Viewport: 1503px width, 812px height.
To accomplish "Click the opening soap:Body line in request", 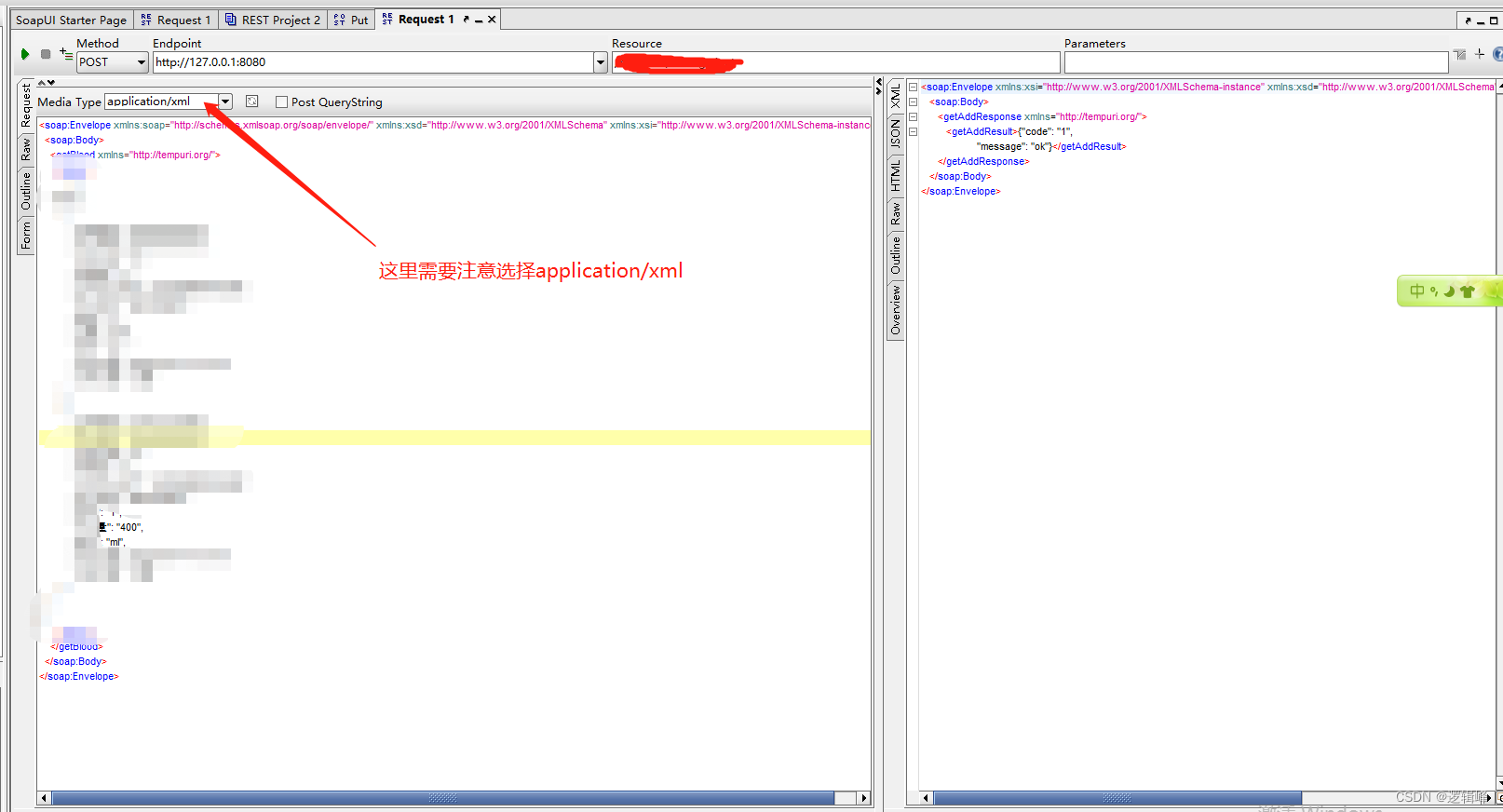I will coord(74,141).
